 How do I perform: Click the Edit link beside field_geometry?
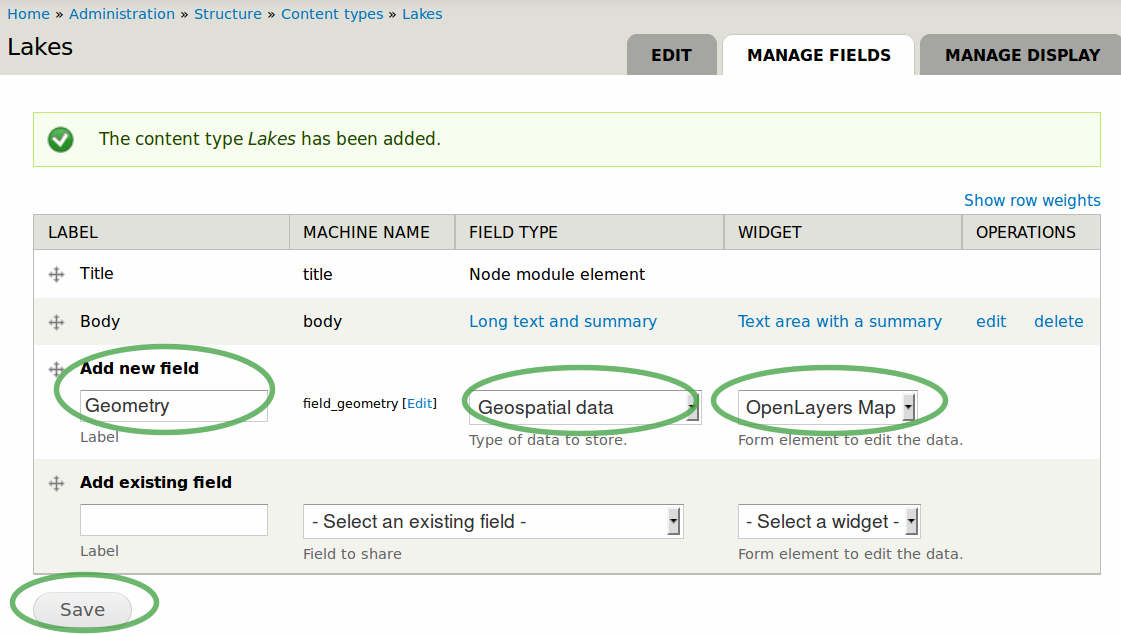[420, 404]
